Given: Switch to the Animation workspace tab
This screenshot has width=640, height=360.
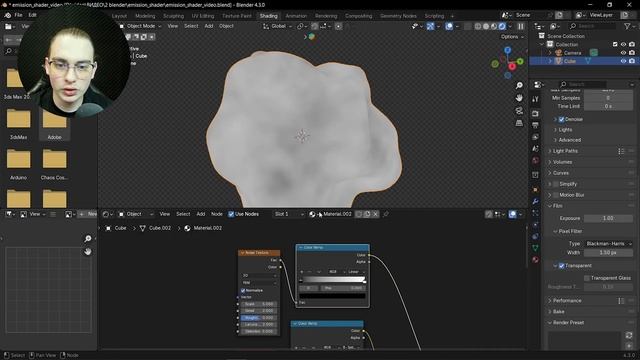Looking at the screenshot, I should tap(296, 16).
